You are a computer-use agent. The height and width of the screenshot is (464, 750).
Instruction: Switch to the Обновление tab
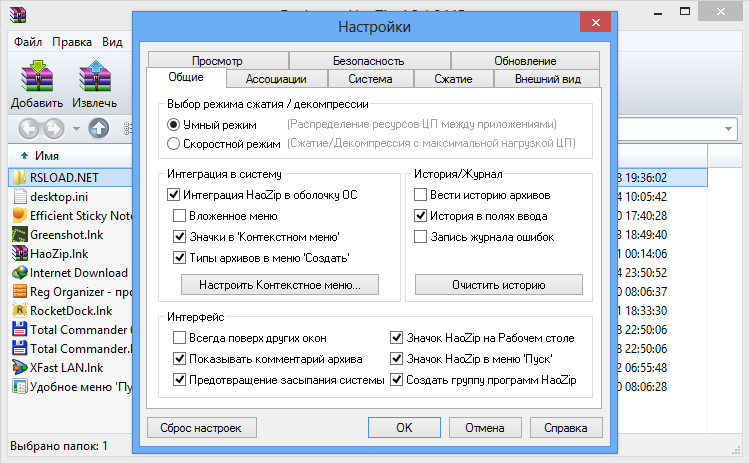tap(525, 61)
